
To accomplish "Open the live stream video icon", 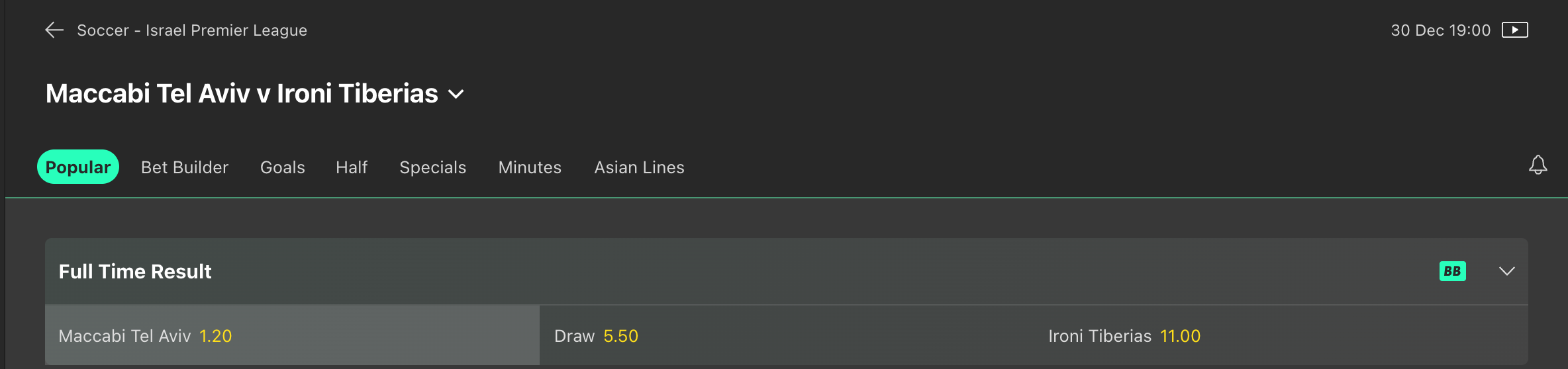I will [1514, 30].
